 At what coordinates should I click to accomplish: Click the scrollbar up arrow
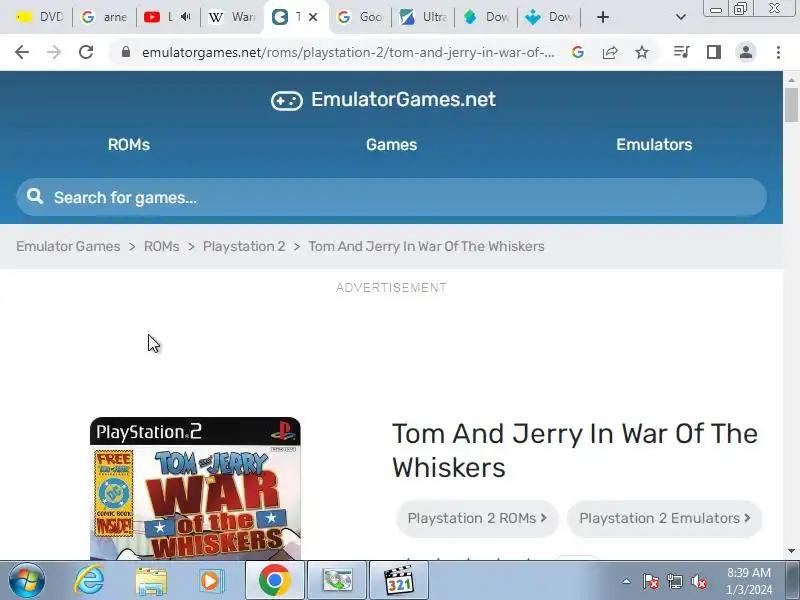[x=791, y=80]
